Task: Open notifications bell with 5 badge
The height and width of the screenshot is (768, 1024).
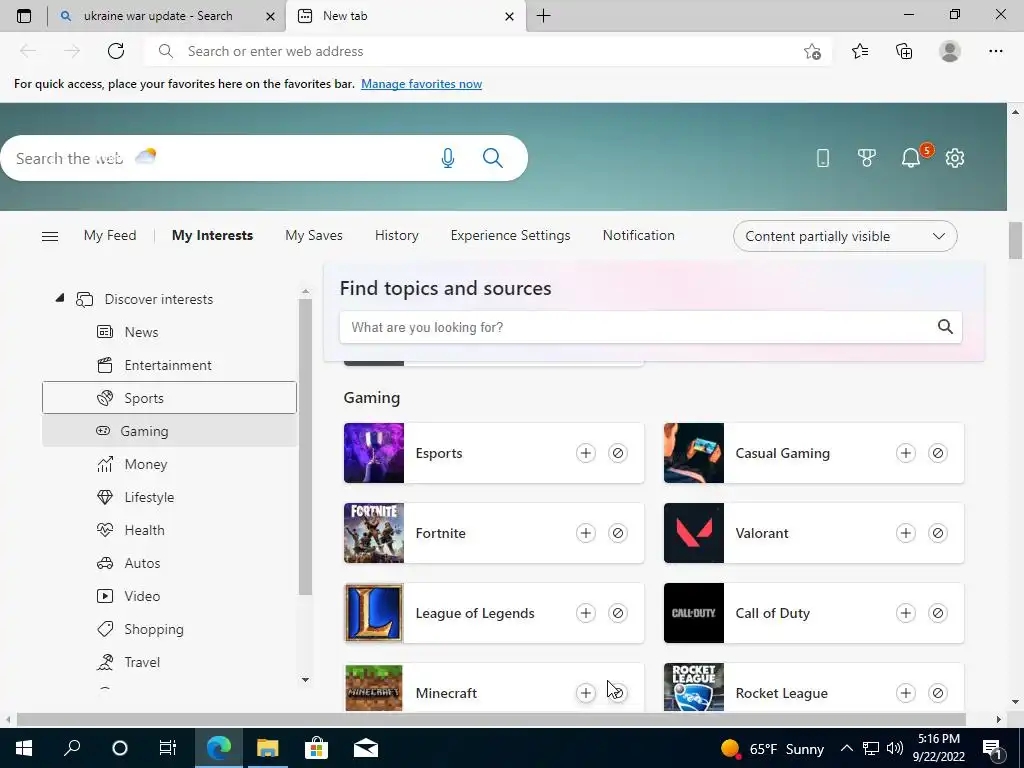Action: [912, 157]
